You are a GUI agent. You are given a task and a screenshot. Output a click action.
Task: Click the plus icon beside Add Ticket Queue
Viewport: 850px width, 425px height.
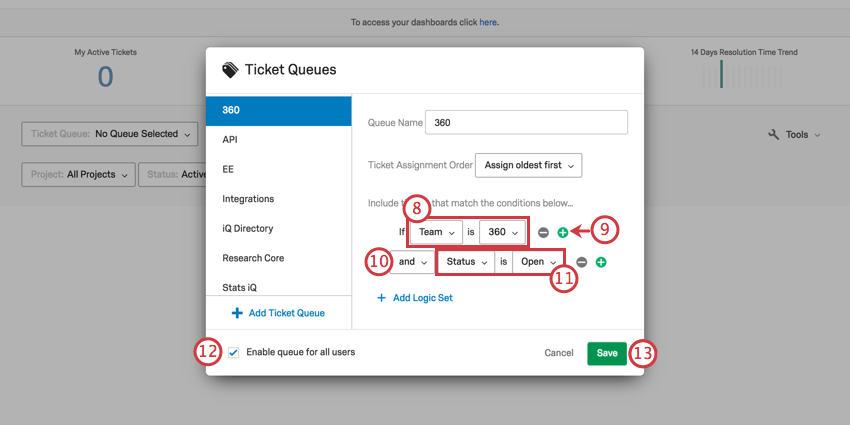[237, 313]
